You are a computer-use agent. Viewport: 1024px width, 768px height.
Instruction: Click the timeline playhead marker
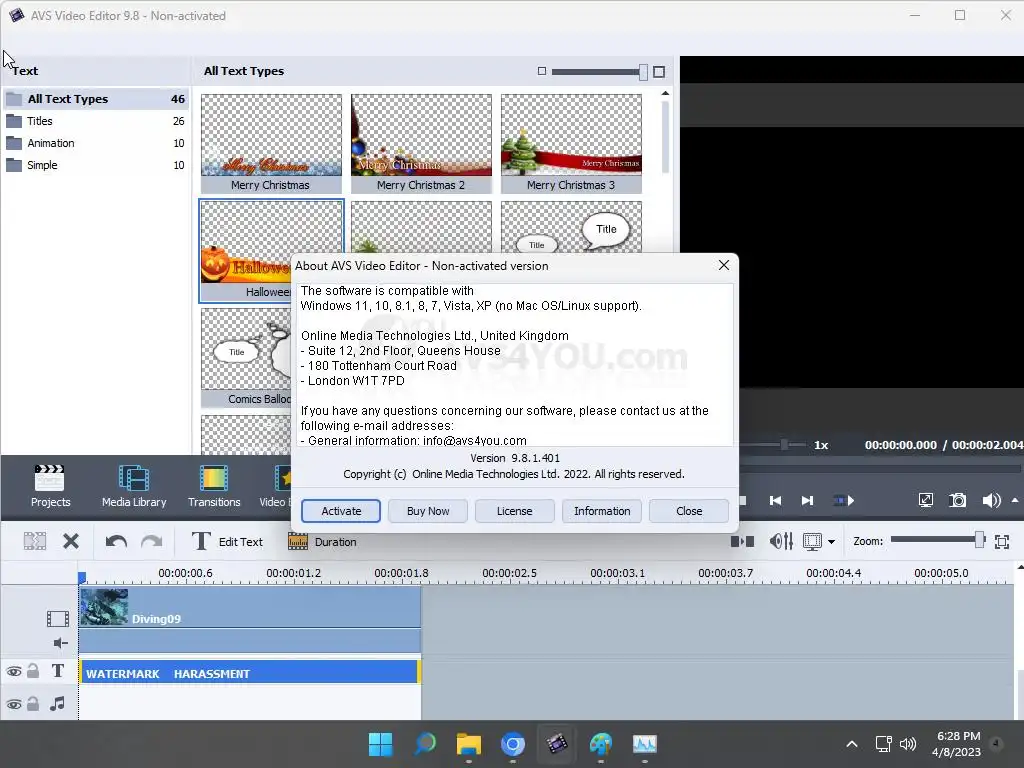82,577
